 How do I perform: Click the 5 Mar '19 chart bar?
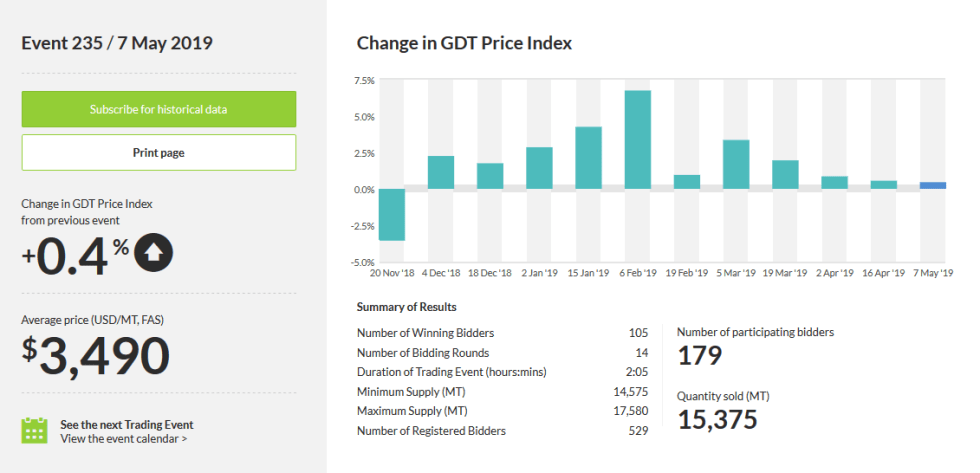pos(736,165)
